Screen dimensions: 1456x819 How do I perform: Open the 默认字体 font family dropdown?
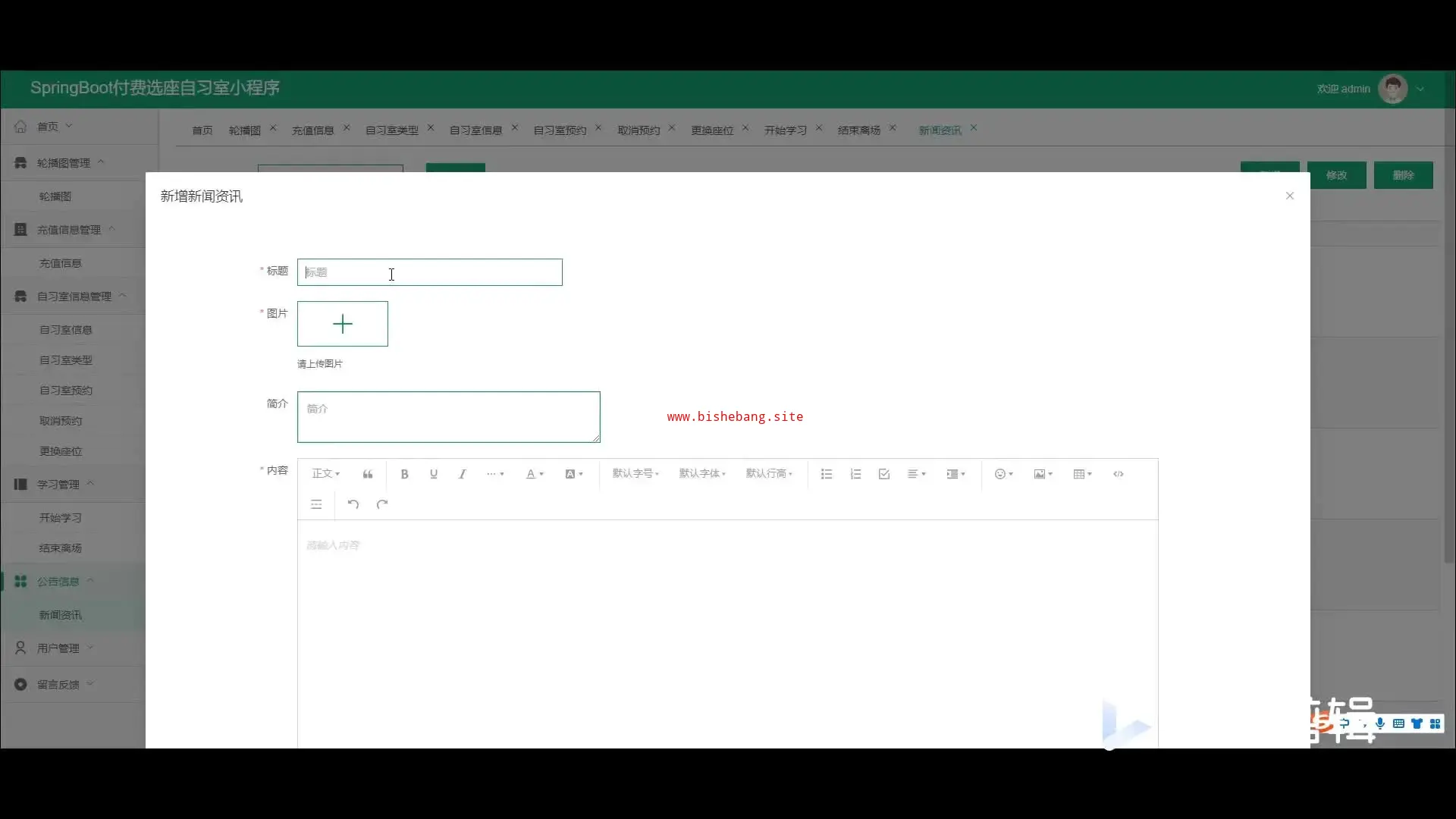tap(702, 474)
